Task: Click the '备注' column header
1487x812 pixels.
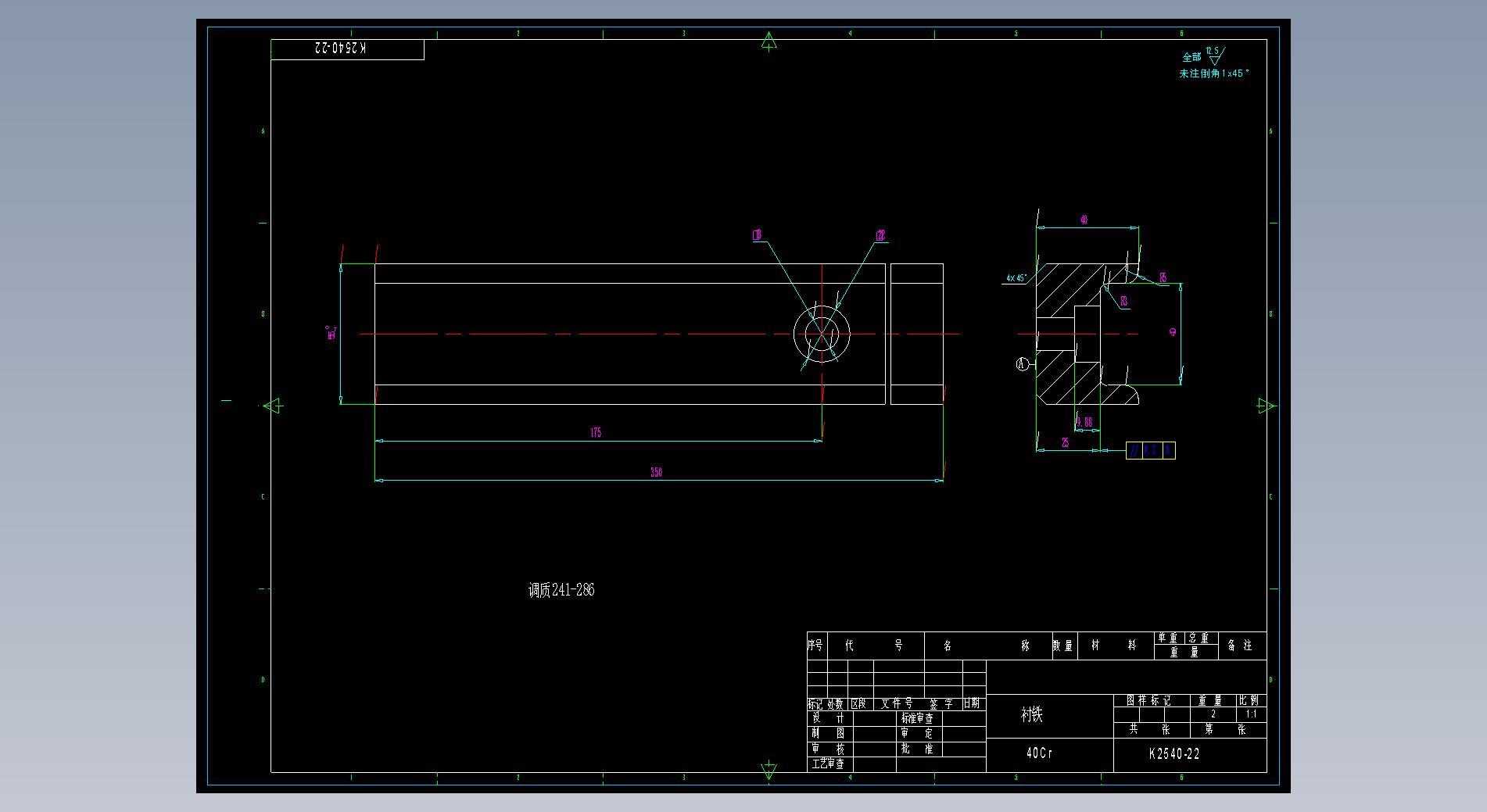Action: [1240, 646]
